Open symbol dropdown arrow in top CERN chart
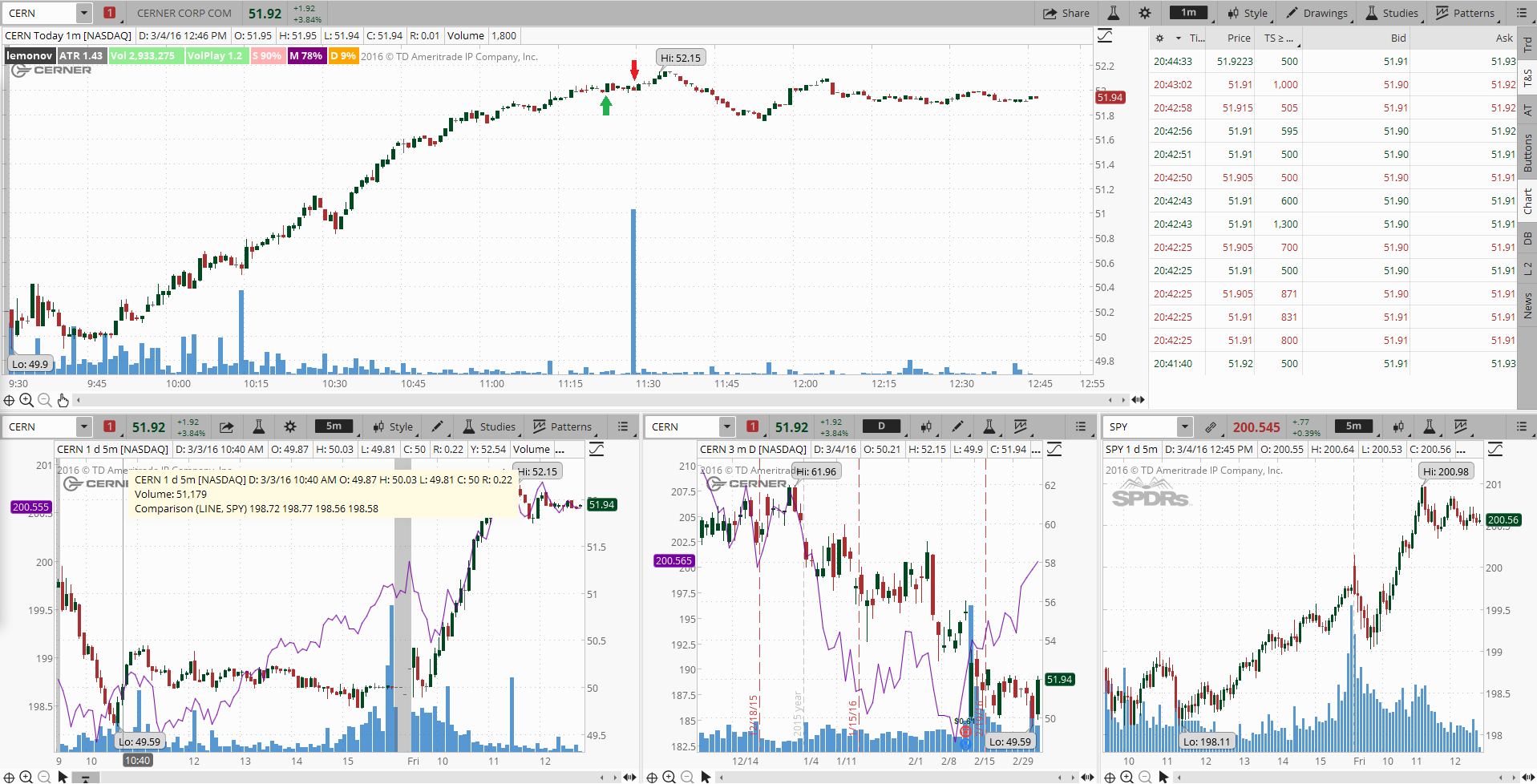Screen dimensions: 1537x784 (84, 13)
